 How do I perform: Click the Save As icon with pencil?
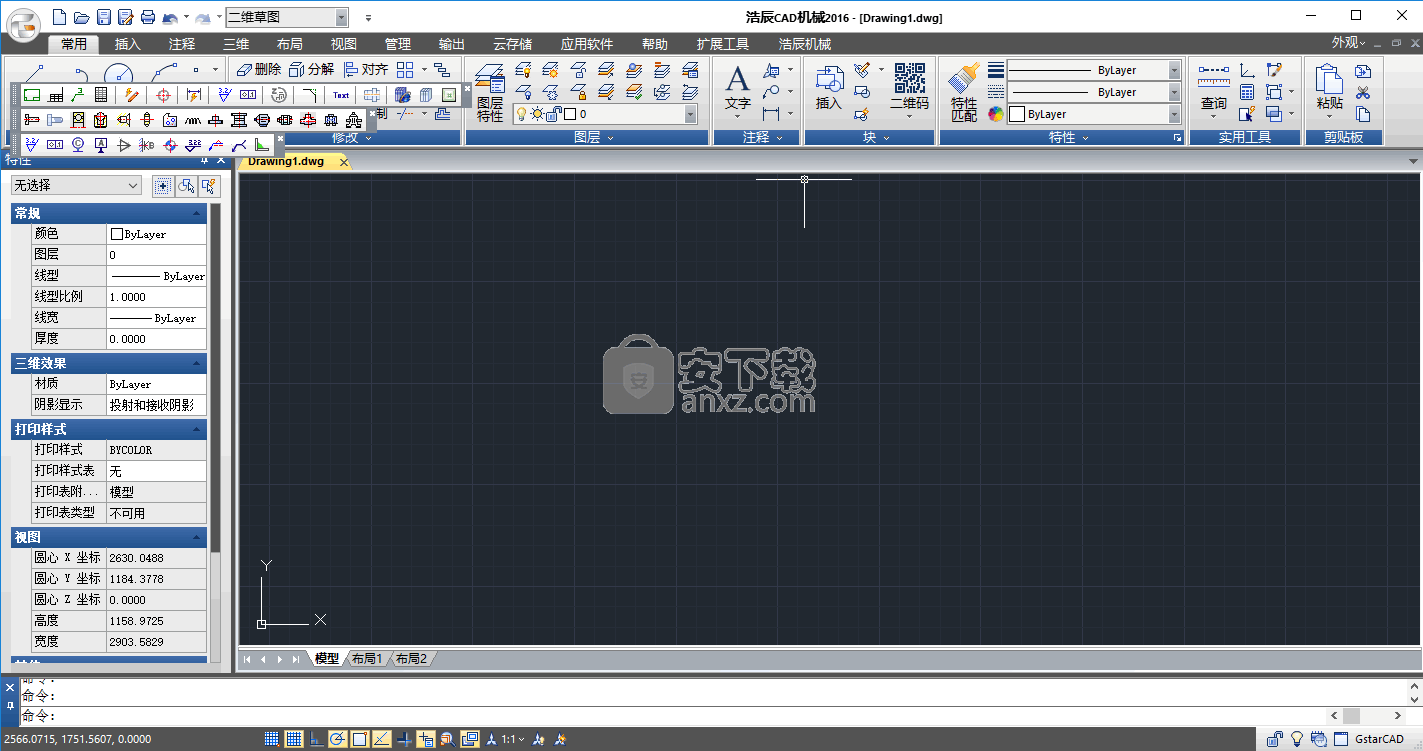126,17
